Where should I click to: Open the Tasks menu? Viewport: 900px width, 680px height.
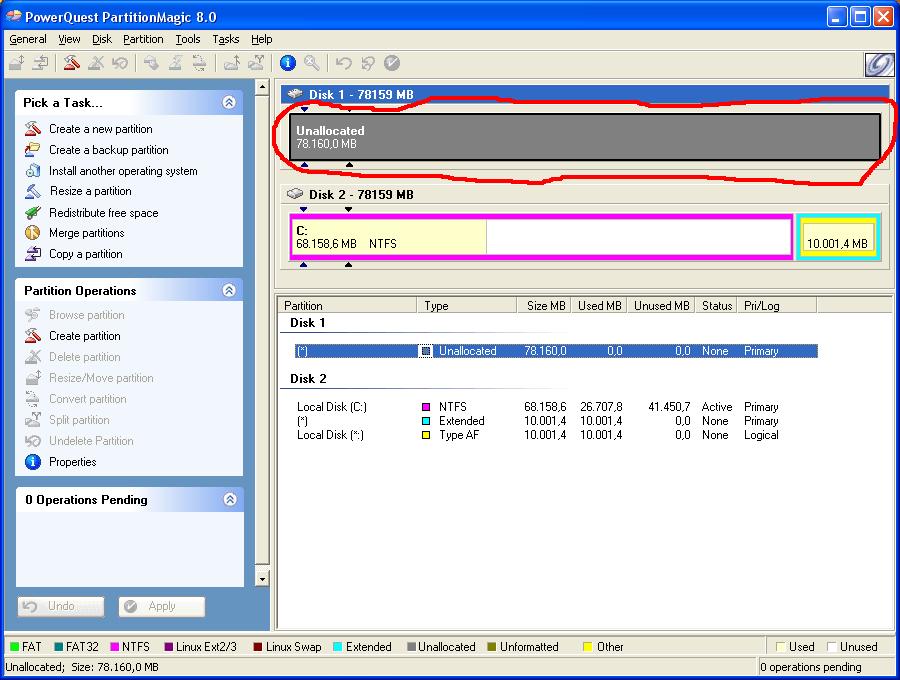click(x=226, y=39)
